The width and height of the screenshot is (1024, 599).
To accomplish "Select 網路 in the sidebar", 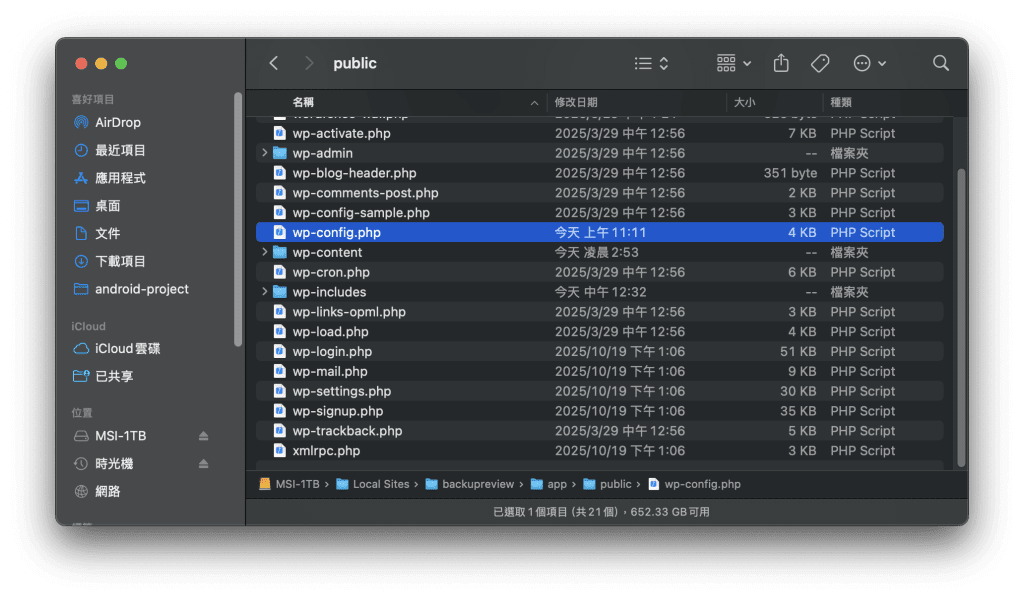I will point(108,491).
